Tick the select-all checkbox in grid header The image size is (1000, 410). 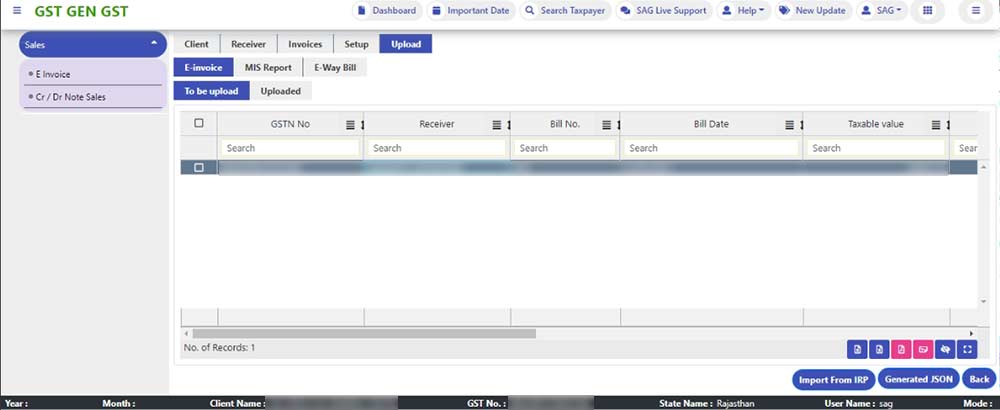198,124
